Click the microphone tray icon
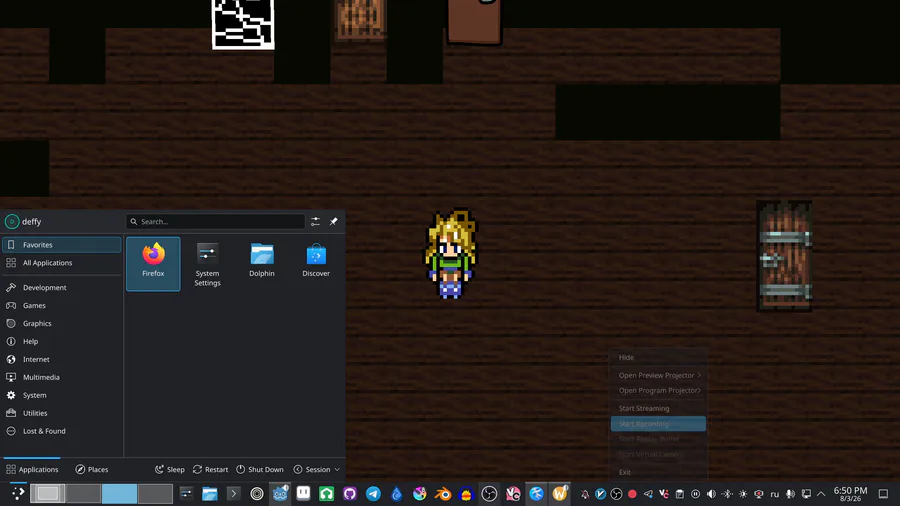Screen dimensions: 900x506 coord(790,494)
